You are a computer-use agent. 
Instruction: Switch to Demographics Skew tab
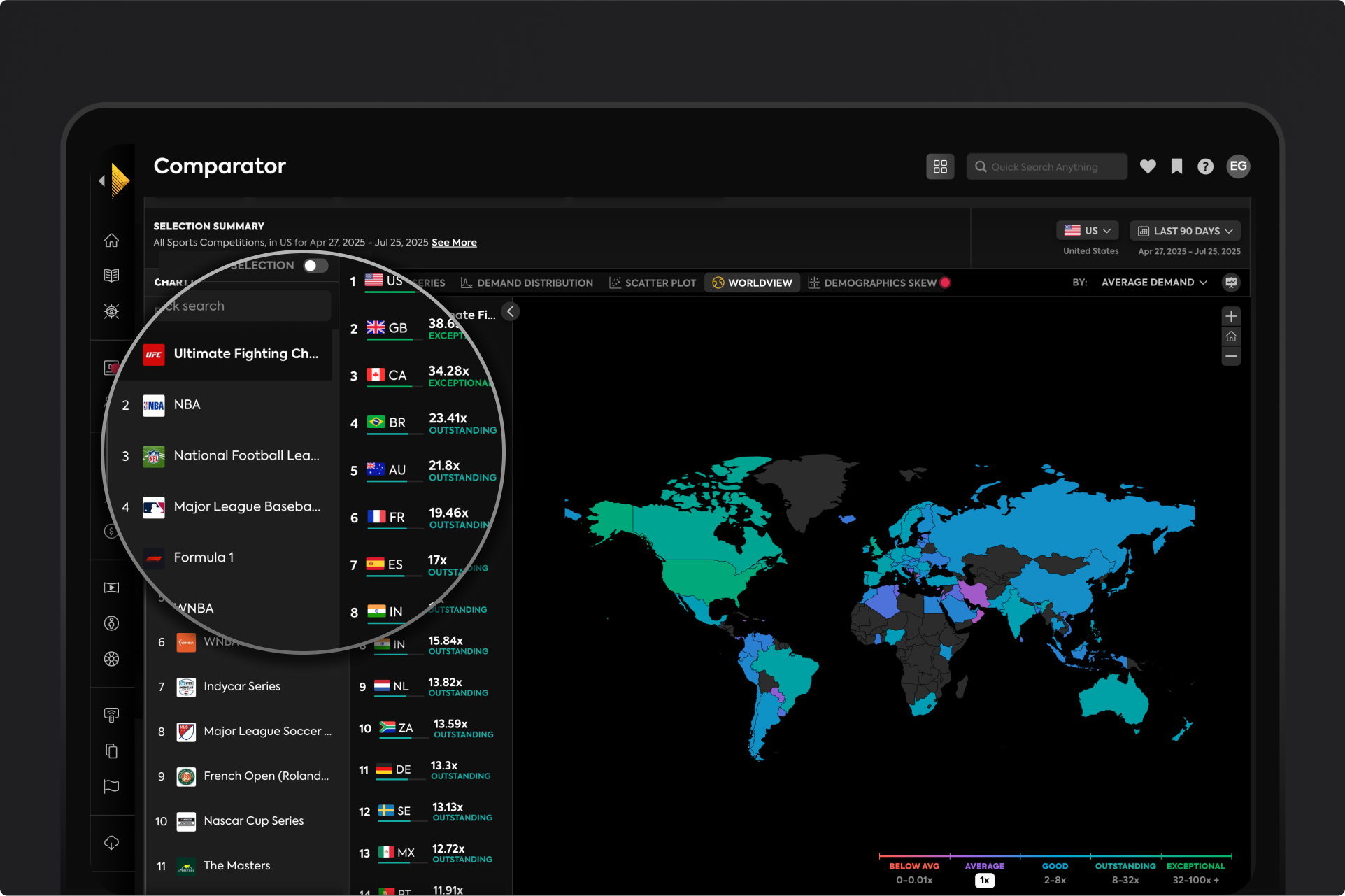[878, 283]
